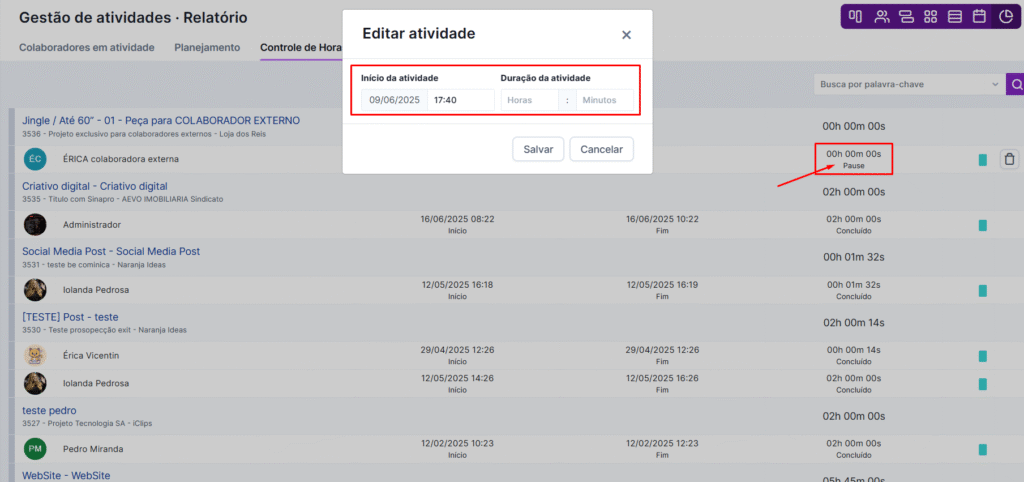Click the teal marker in the Administrador row
The height and width of the screenshot is (482, 1024).
point(983,225)
